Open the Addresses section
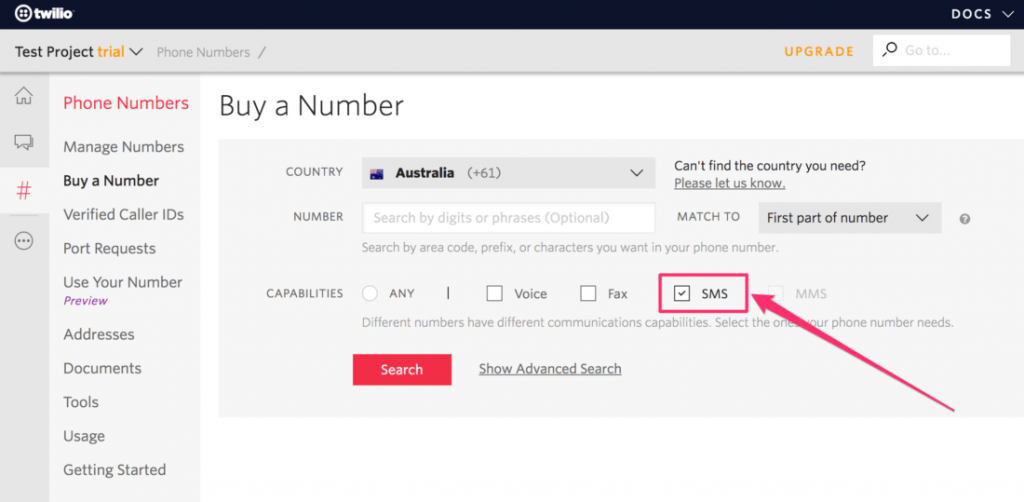The width and height of the screenshot is (1024, 502). click(99, 334)
